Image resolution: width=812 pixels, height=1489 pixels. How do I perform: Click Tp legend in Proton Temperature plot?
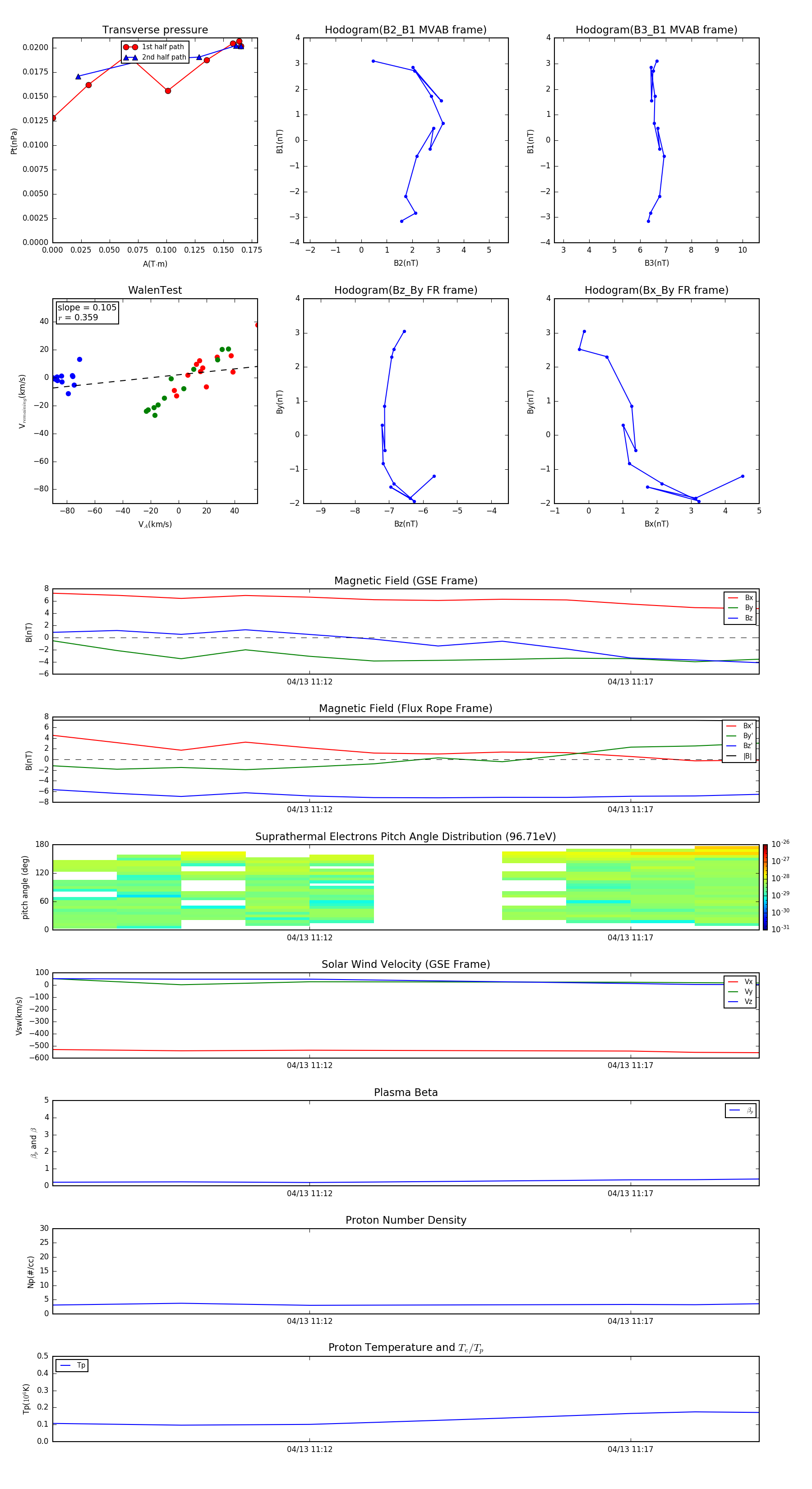[x=72, y=1365]
